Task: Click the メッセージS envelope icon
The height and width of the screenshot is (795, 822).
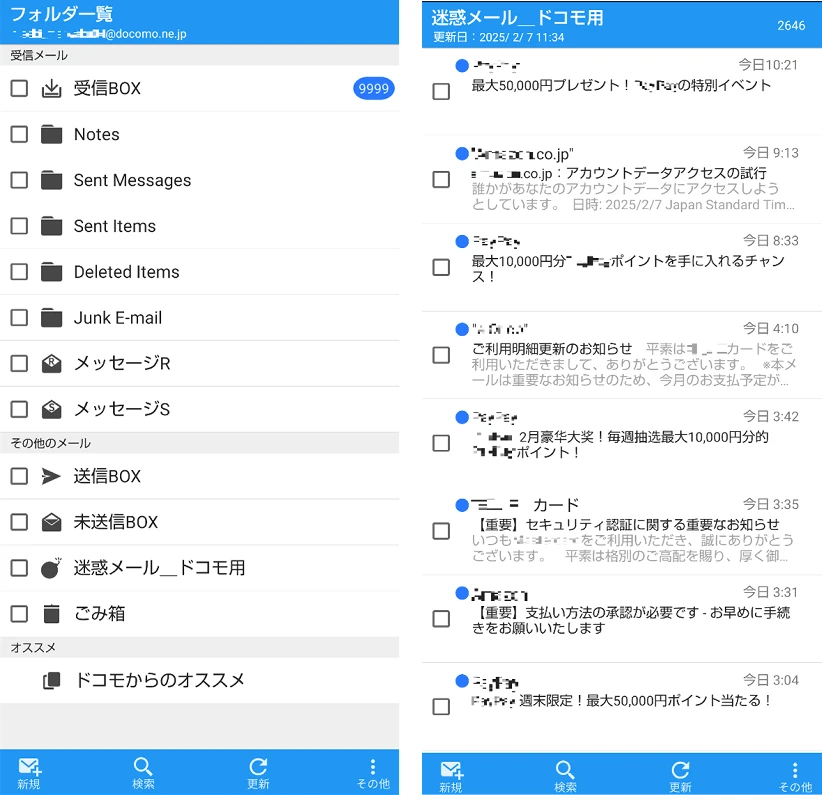Action: point(51,409)
